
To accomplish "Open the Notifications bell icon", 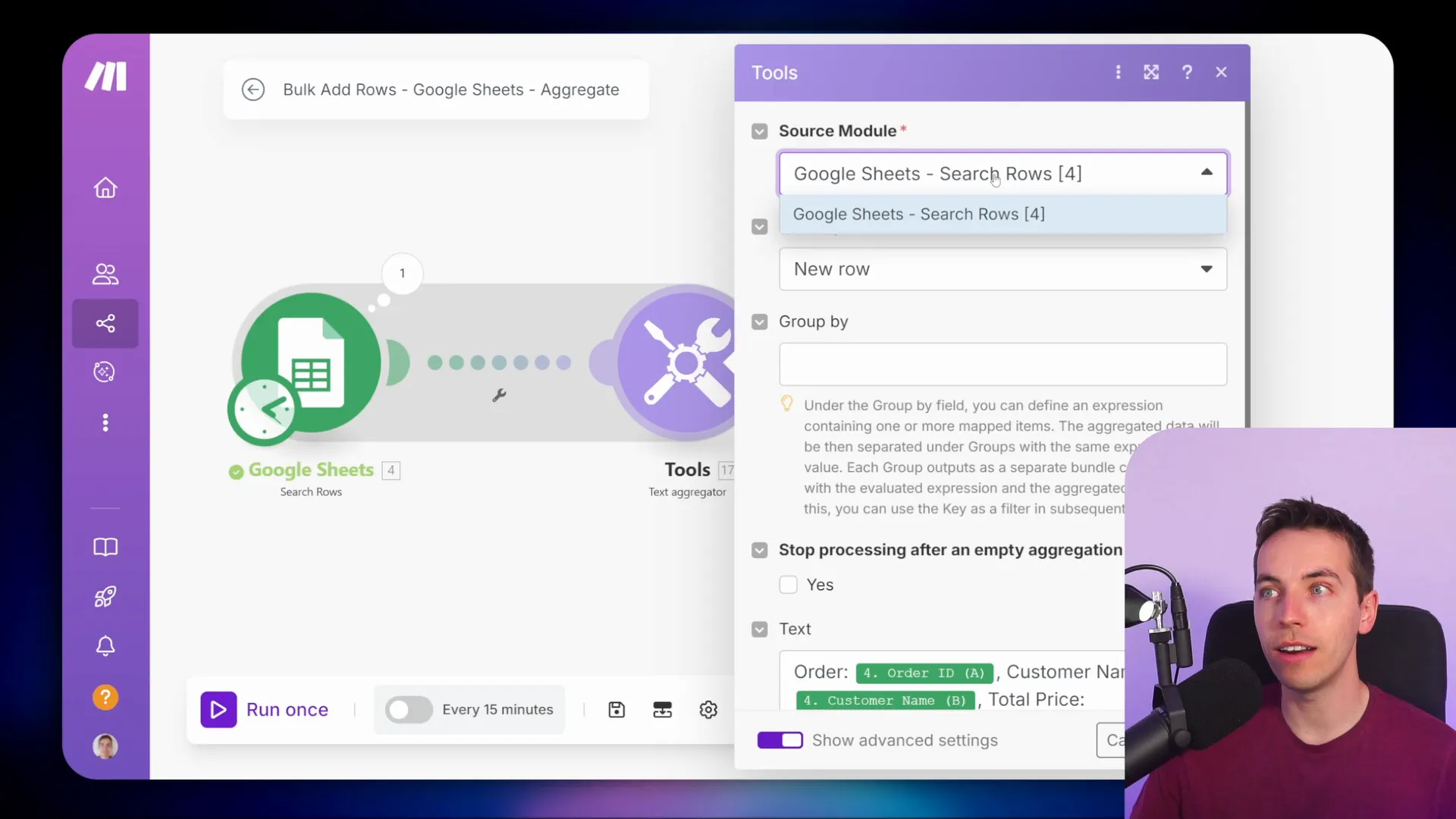I will tap(105, 646).
